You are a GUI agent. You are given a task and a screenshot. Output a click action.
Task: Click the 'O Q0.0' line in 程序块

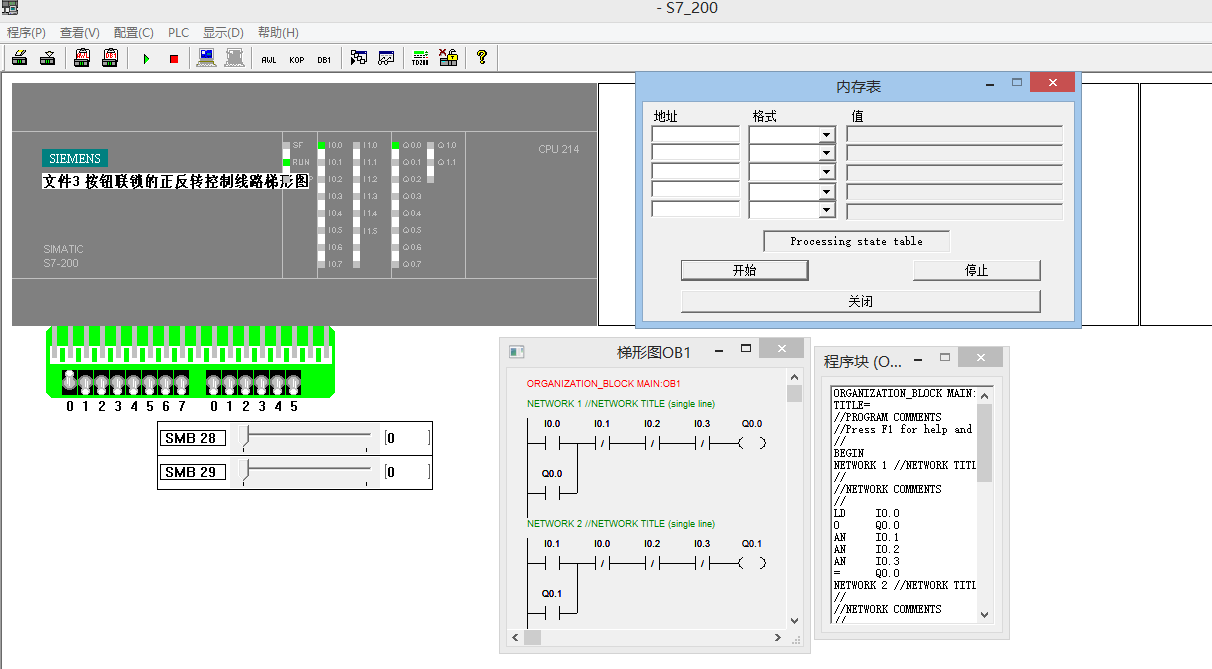pyautogui.click(x=866, y=525)
